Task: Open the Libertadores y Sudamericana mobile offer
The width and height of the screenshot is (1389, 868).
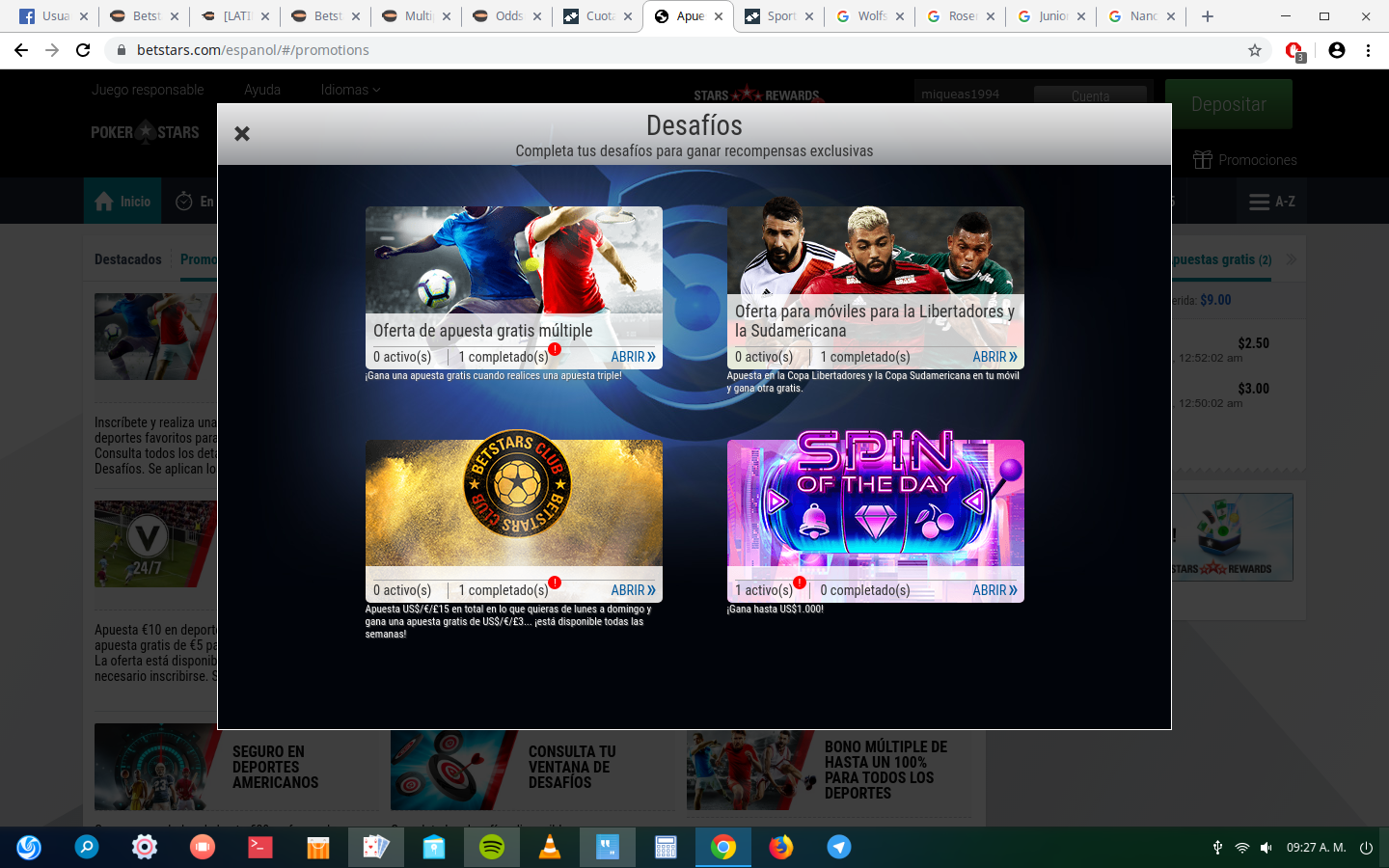Action: (994, 357)
